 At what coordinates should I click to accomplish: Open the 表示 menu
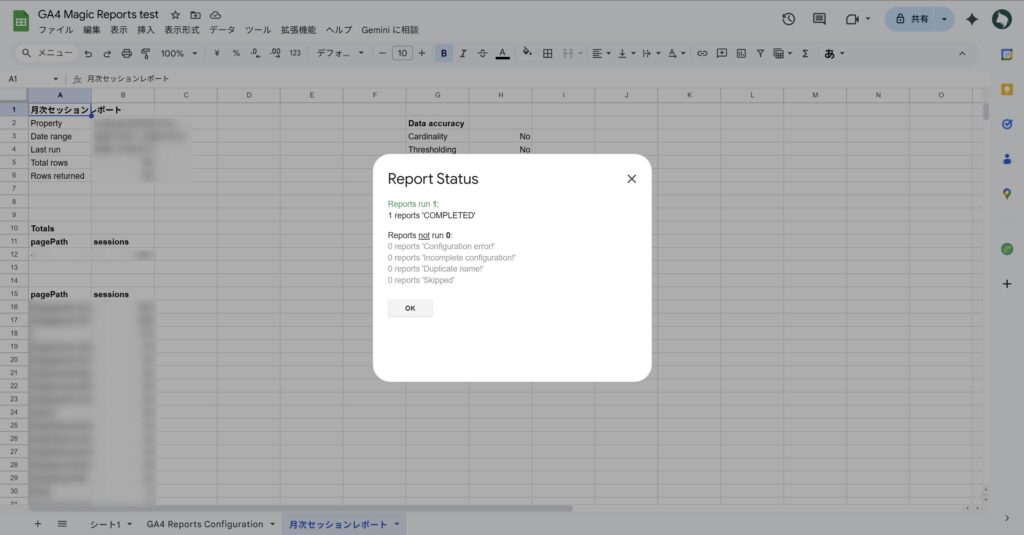click(x=118, y=30)
